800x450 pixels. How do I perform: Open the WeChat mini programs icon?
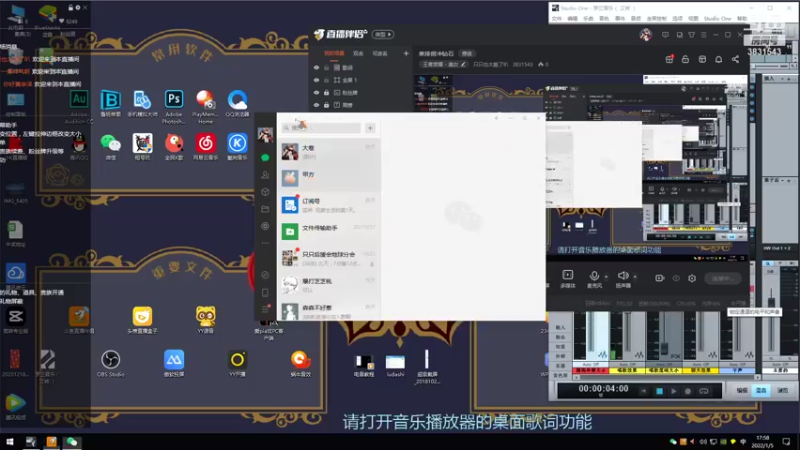click(265, 275)
